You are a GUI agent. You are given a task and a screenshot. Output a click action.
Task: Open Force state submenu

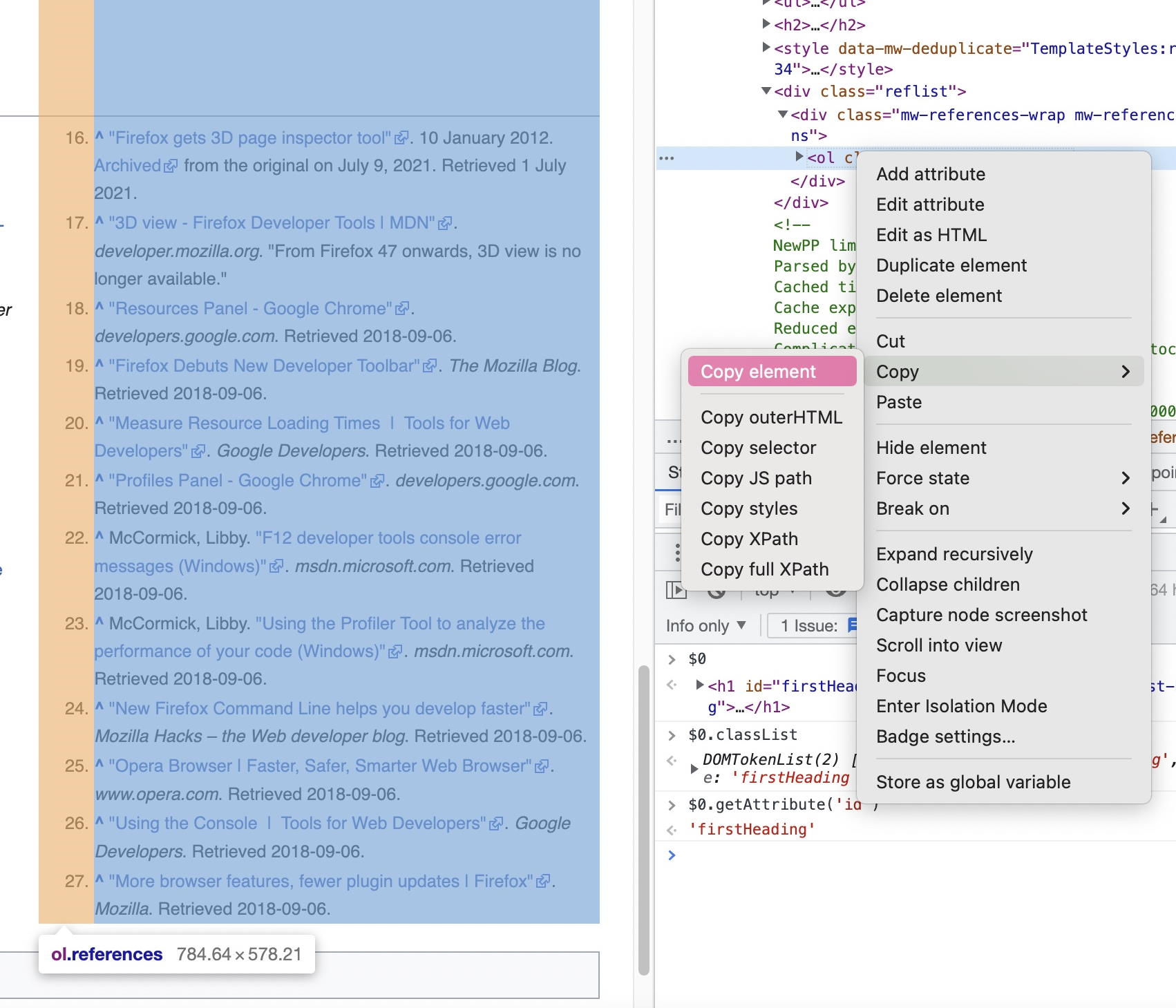tap(1003, 478)
